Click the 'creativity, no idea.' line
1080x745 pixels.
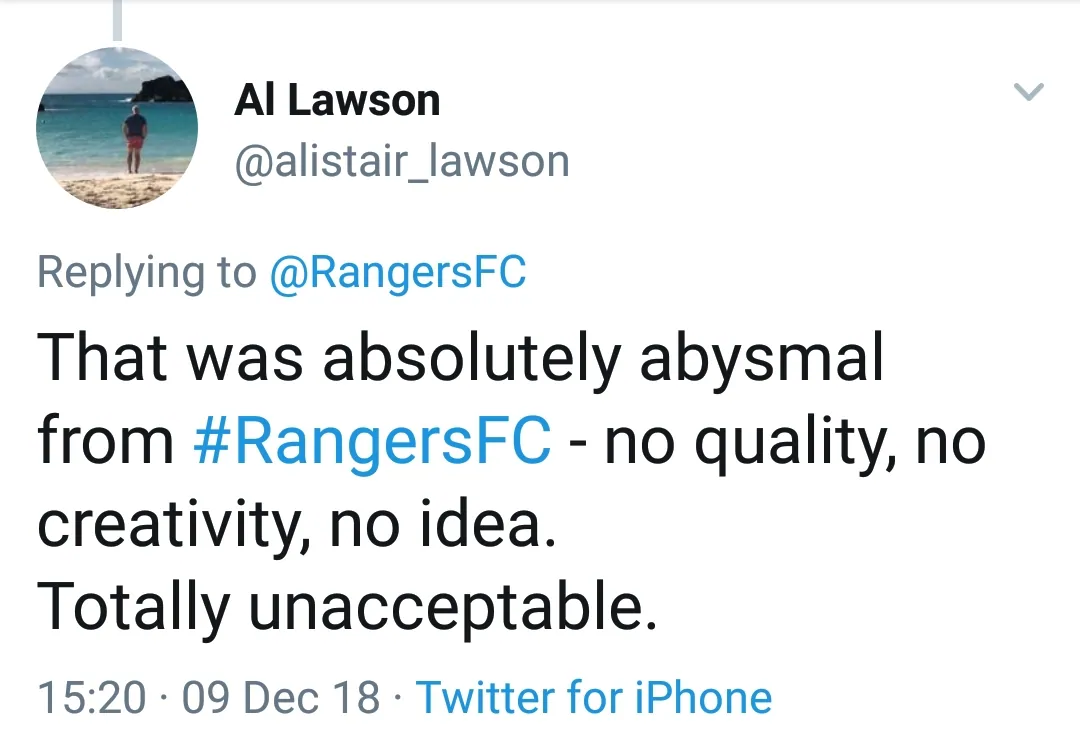pos(296,523)
